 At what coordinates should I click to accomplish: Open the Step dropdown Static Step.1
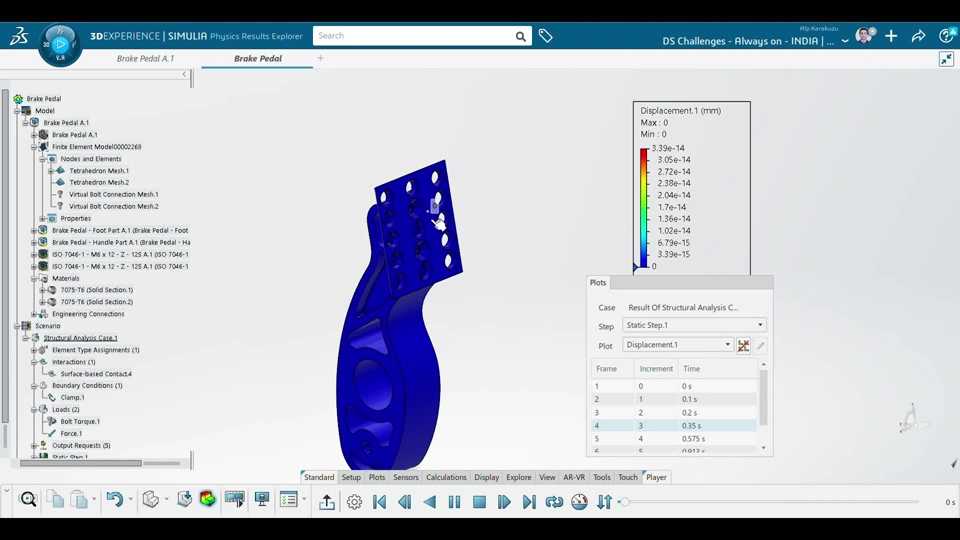694,325
